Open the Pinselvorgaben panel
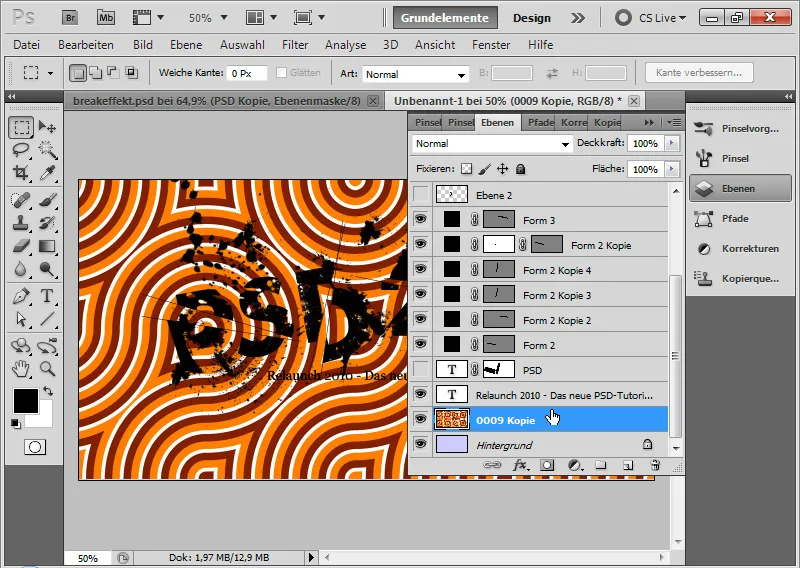The image size is (800, 568). pos(739,129)
